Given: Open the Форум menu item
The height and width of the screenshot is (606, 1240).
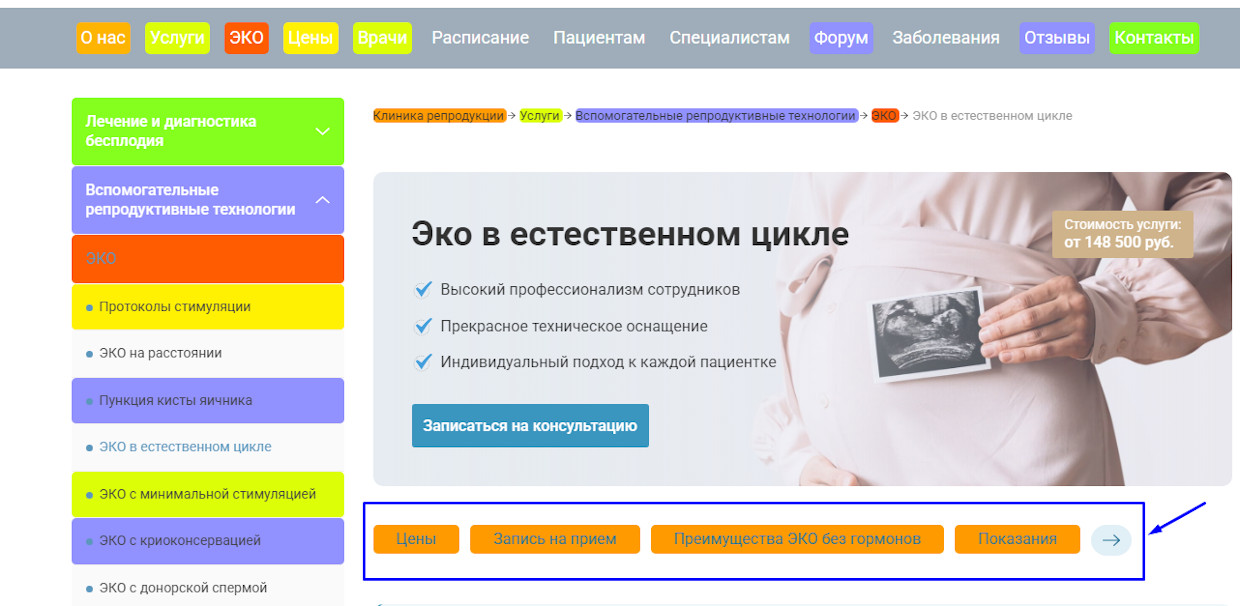Looking at the screenshot, I should tap(841, 38).
